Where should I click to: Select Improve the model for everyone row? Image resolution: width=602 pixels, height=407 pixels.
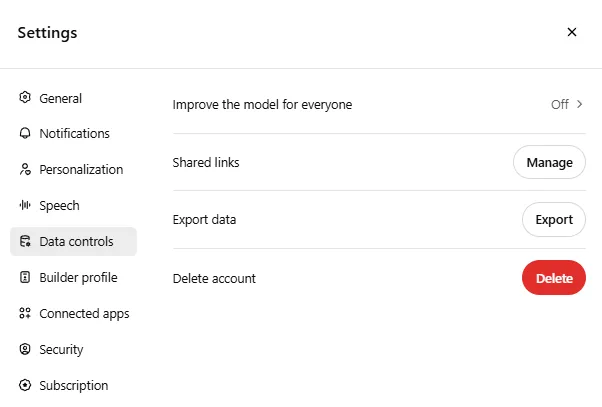379,104
